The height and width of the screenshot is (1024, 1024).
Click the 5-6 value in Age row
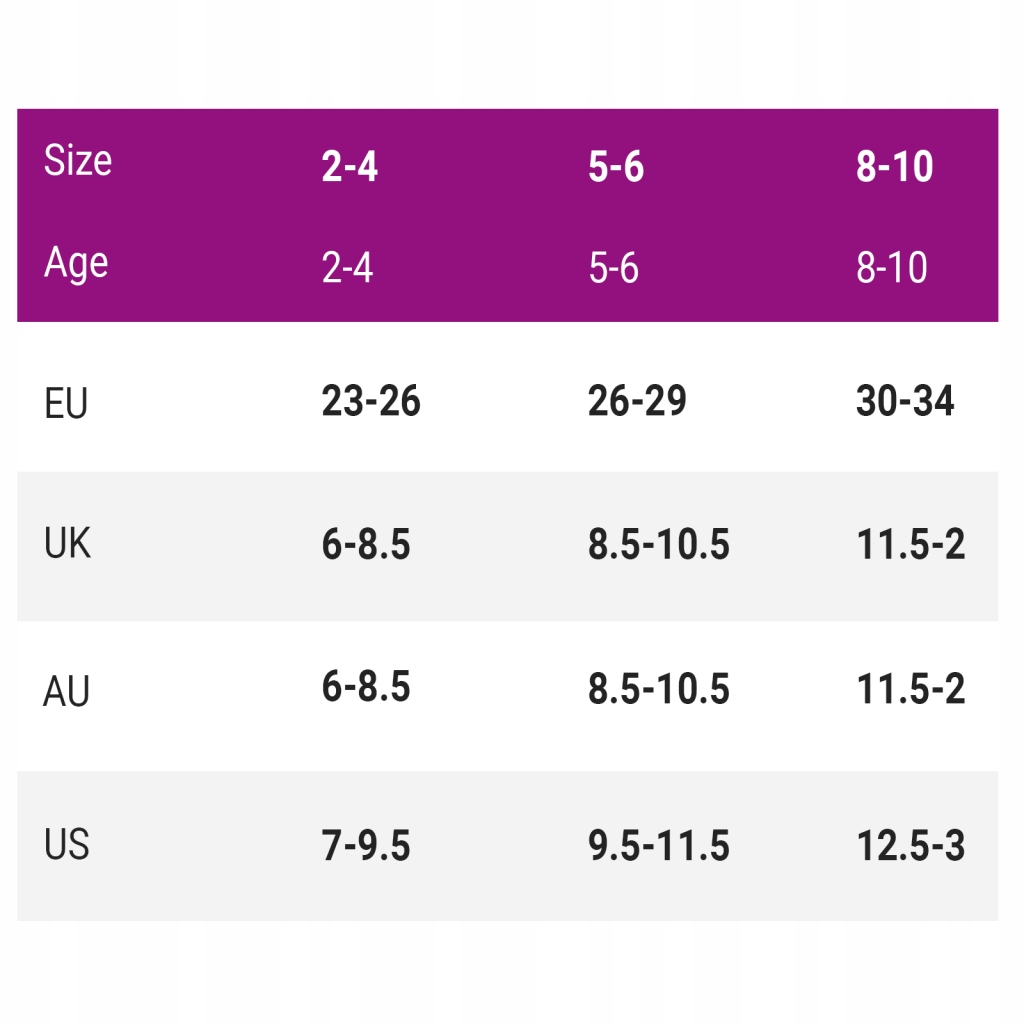tap(614, 268)
